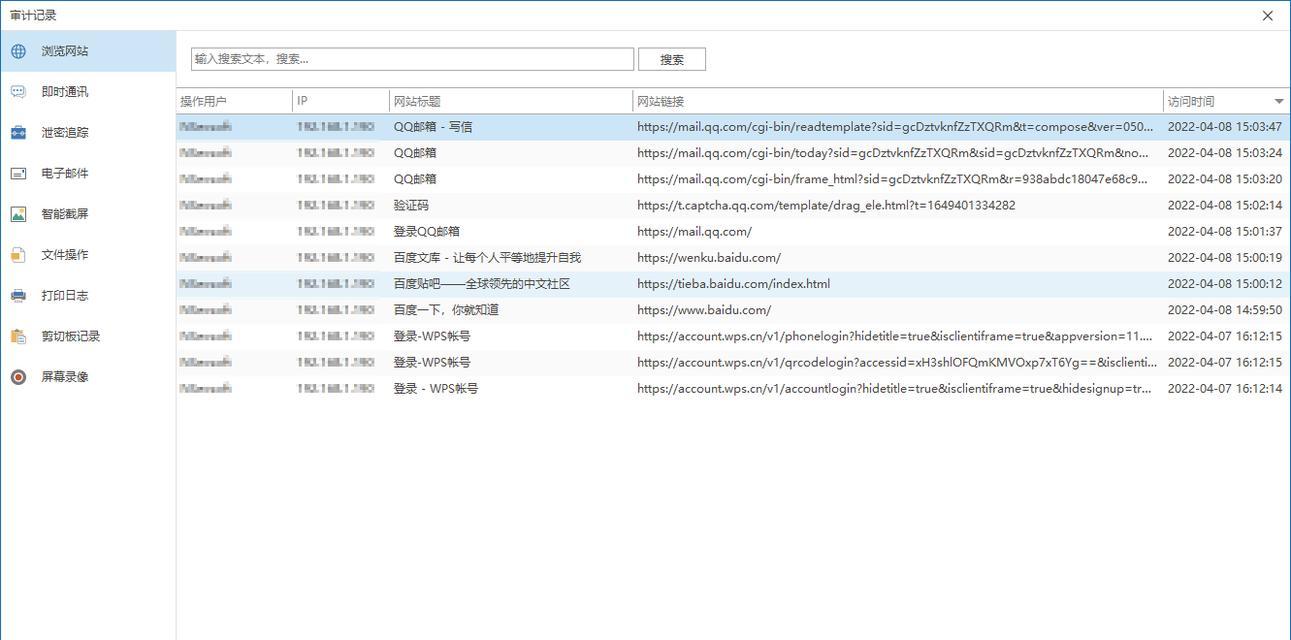Open the 泄密追踪 section

coord(88,133)
